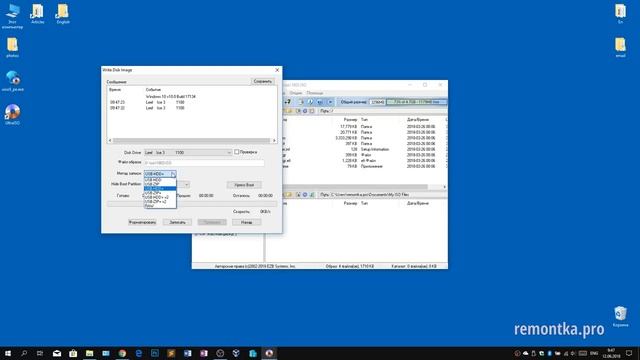Click round info icon in UltraISO main toolbar

(310, 102)
